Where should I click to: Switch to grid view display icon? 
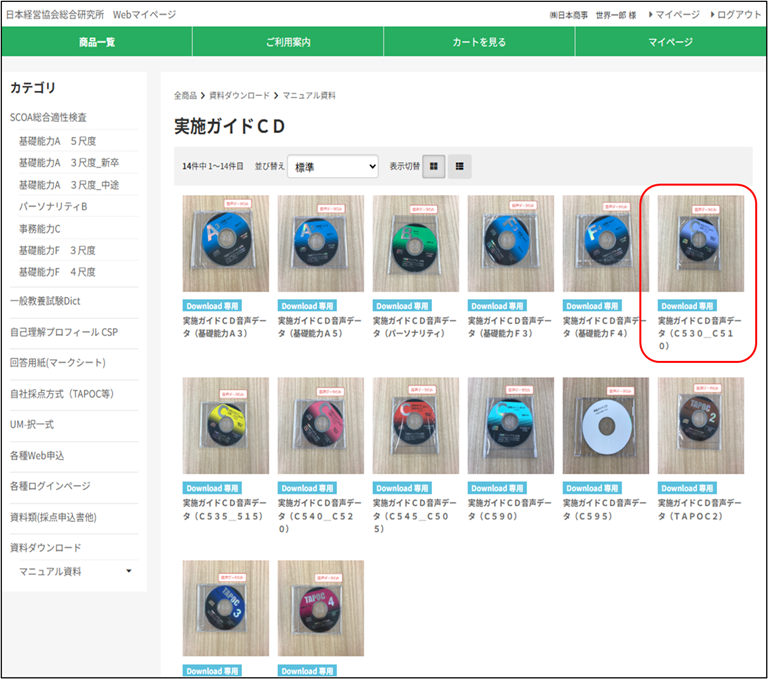(x=435, y=167)
